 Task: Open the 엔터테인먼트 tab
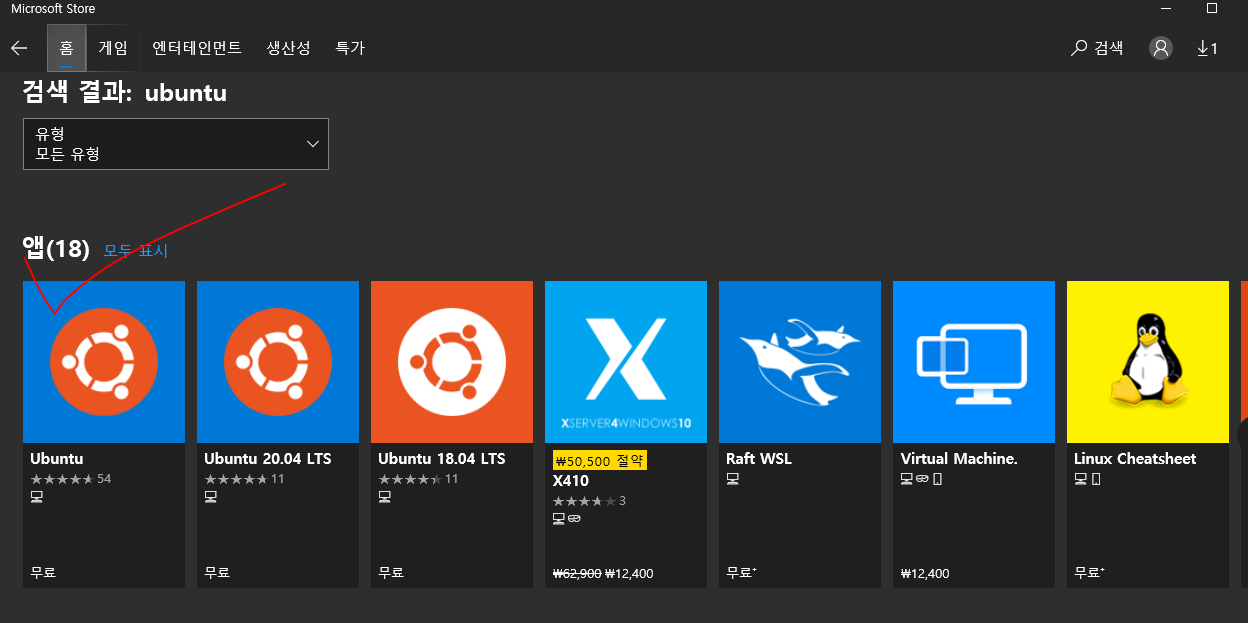point(197,48)
